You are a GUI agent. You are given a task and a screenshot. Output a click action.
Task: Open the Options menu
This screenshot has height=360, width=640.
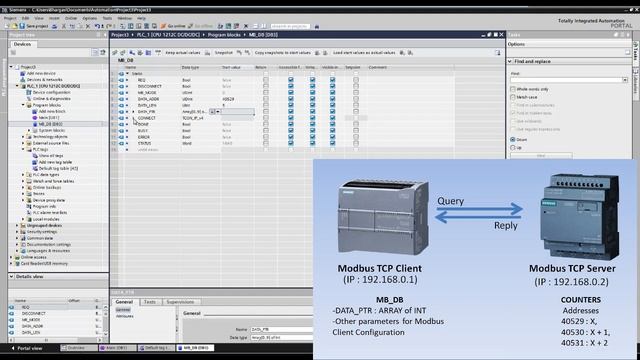click(x=90, y=18)
